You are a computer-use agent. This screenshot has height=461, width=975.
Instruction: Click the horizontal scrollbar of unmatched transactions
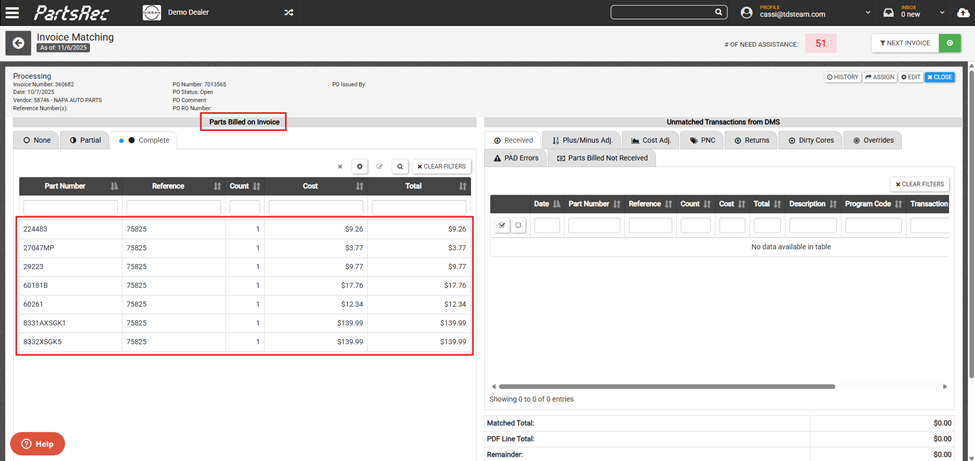click(x=667, y=386)
